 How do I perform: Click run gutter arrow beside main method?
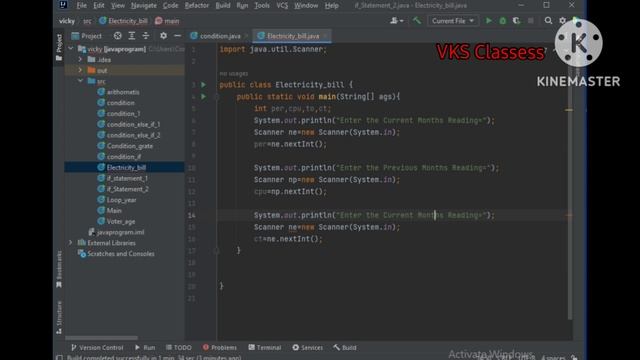click(x=203, y=97)
